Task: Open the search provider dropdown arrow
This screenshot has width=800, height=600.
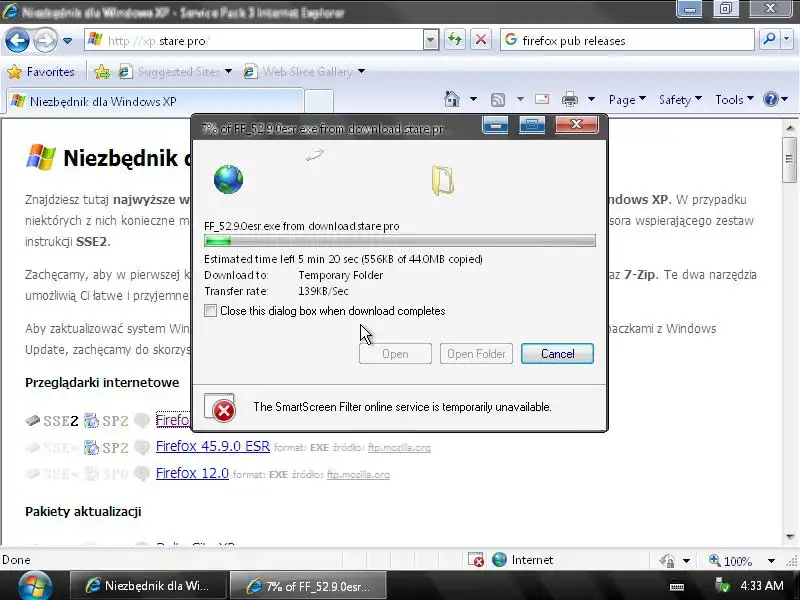Action: 786,40
